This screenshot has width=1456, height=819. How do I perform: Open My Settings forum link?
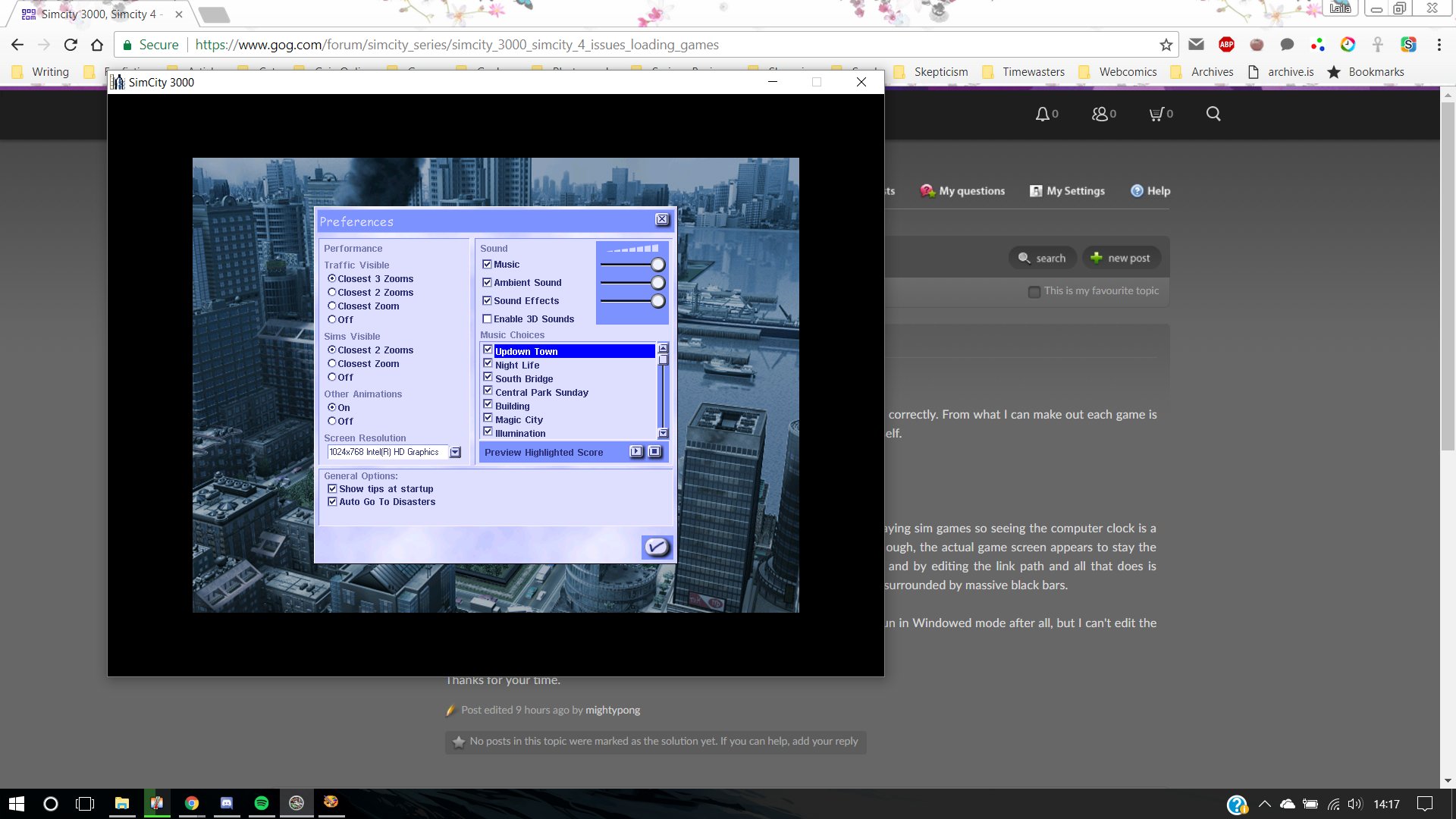pyautogui.click(x=1067, y=191)
